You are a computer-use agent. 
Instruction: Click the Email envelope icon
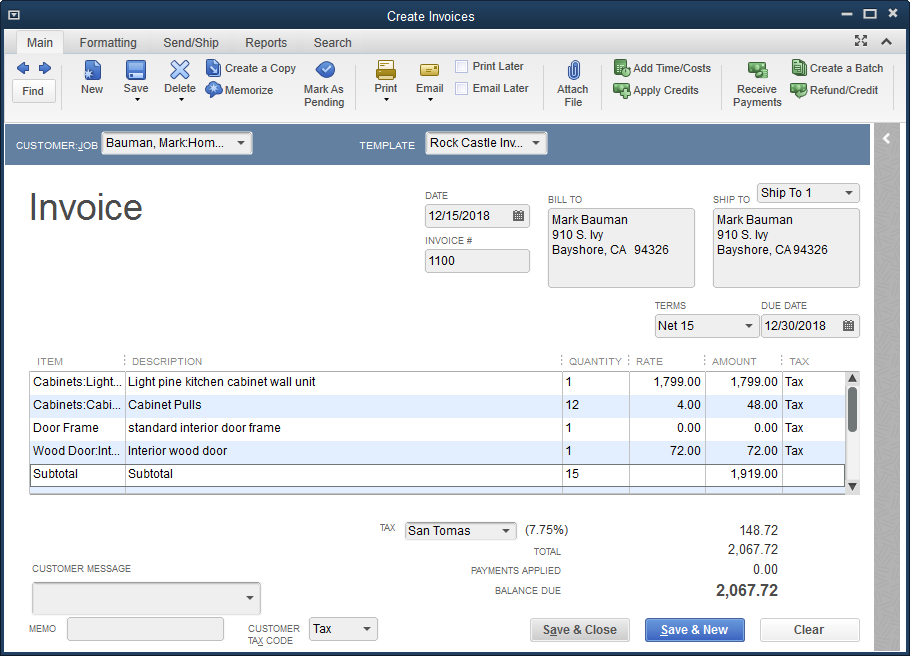[x=429, y=70]
